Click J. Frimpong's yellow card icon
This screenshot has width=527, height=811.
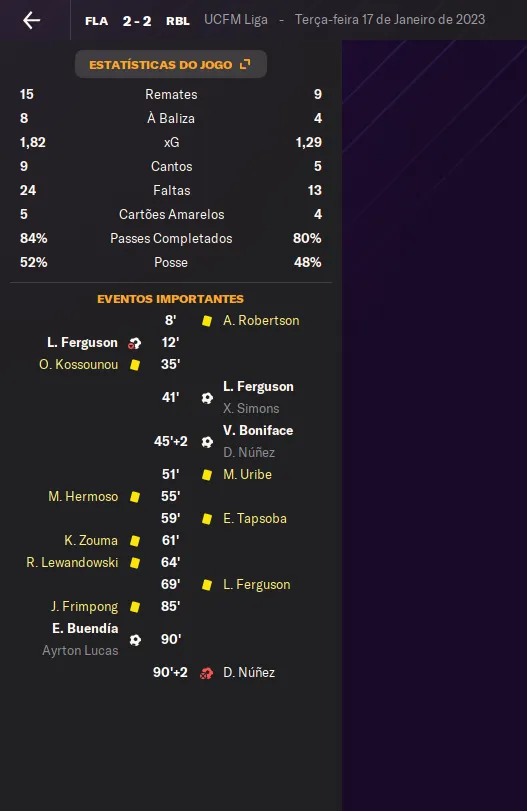click(134, 607)
